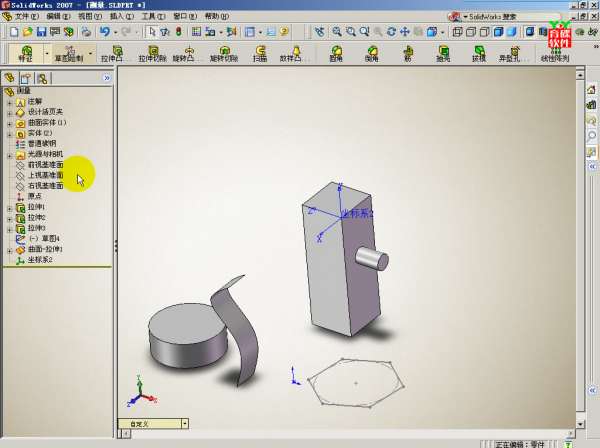Select the 拔模 draft tool
Viewport: 600px width, 448px height.
pos(479,53)
